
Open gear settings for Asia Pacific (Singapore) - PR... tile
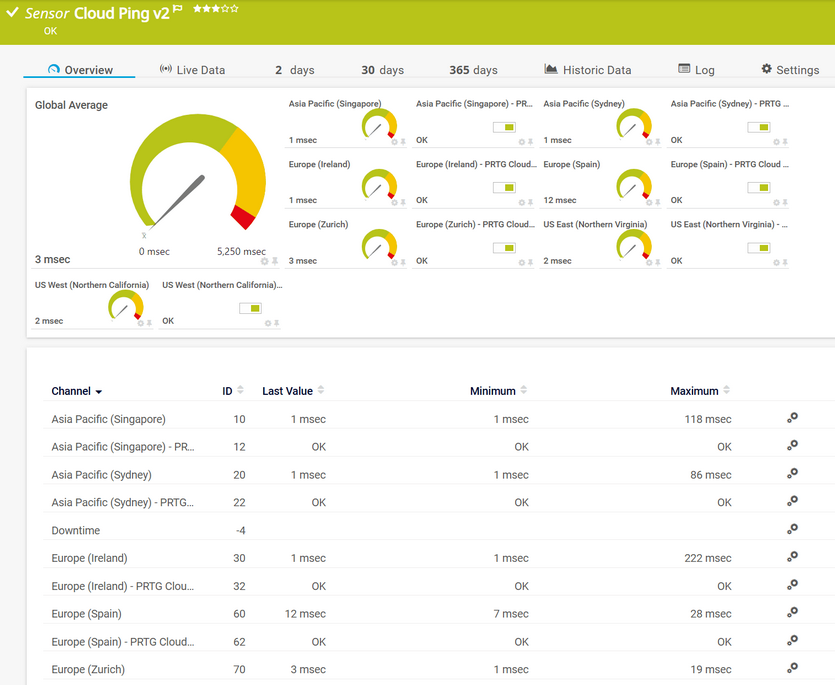[x=522, y=142]
